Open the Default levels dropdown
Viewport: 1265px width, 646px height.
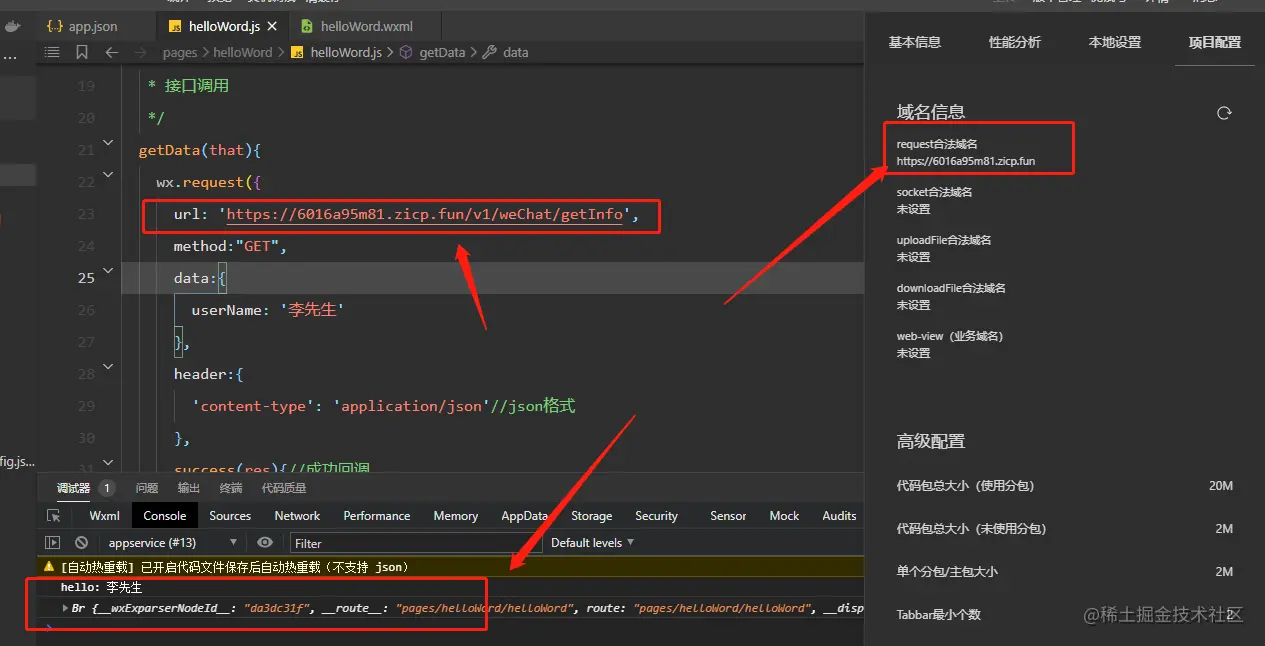(592, 543)
